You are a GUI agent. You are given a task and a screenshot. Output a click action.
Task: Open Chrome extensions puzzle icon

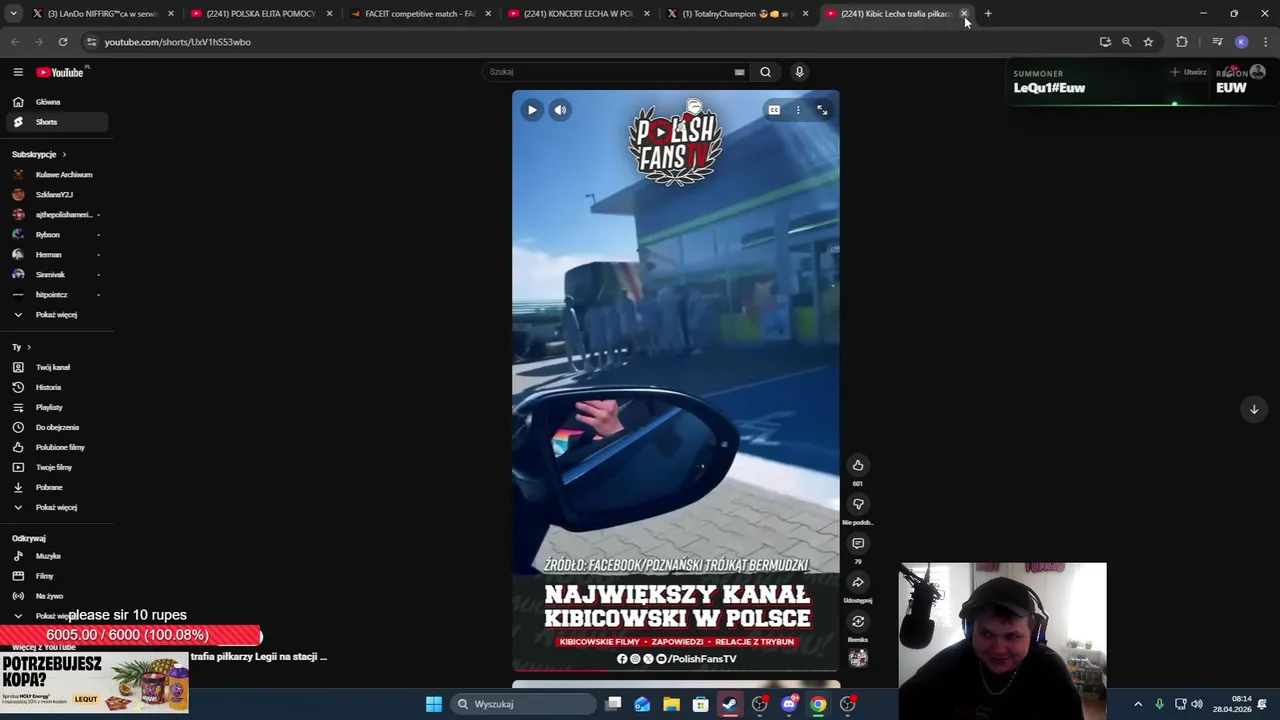(x=1182, y=42)
